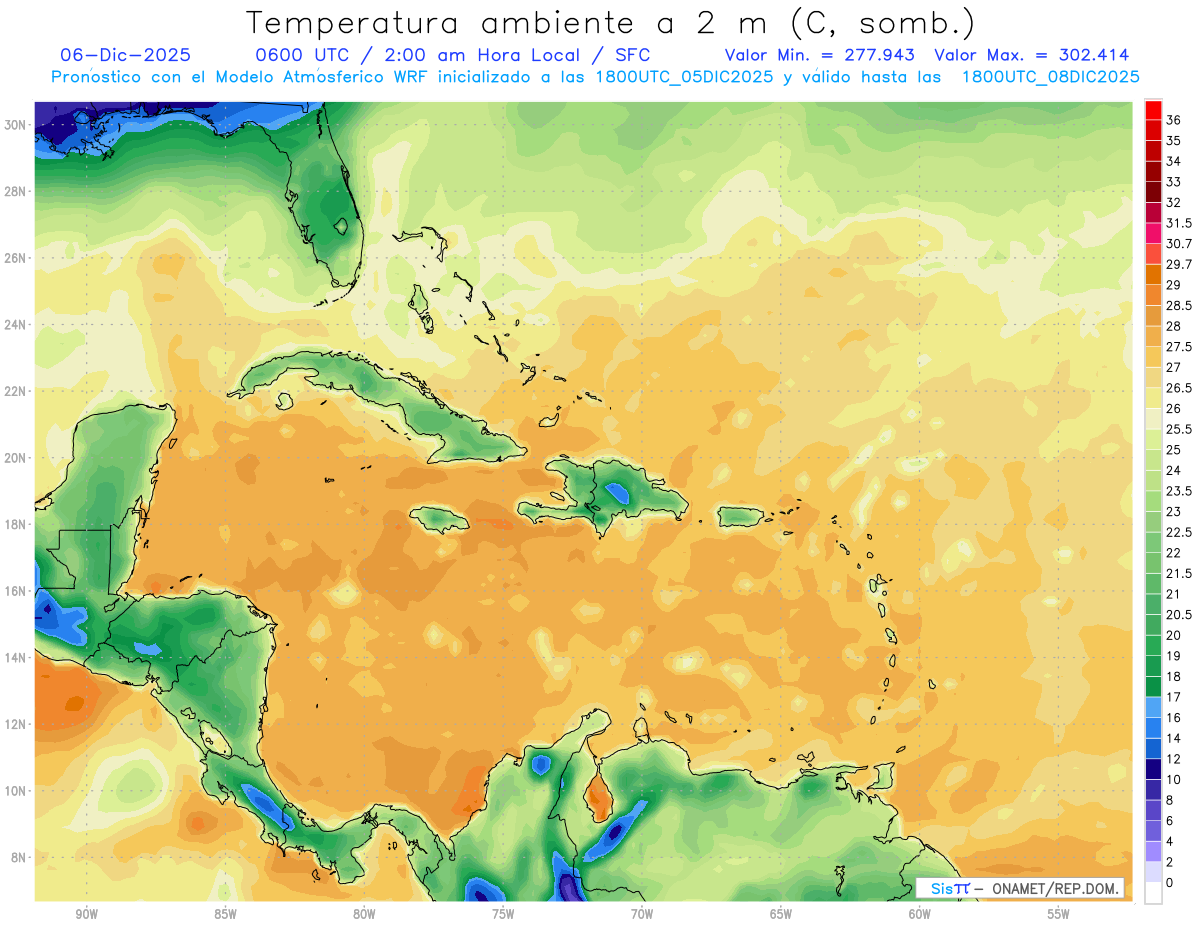Click the legend value "2"

tap(1170, 862)
